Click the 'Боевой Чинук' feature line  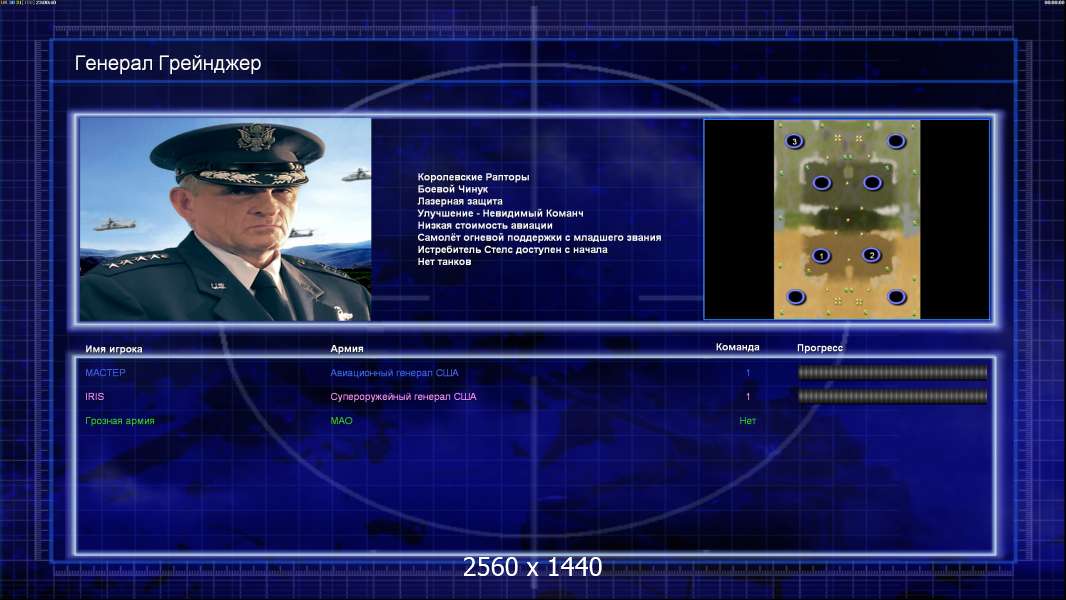point(453,189)
